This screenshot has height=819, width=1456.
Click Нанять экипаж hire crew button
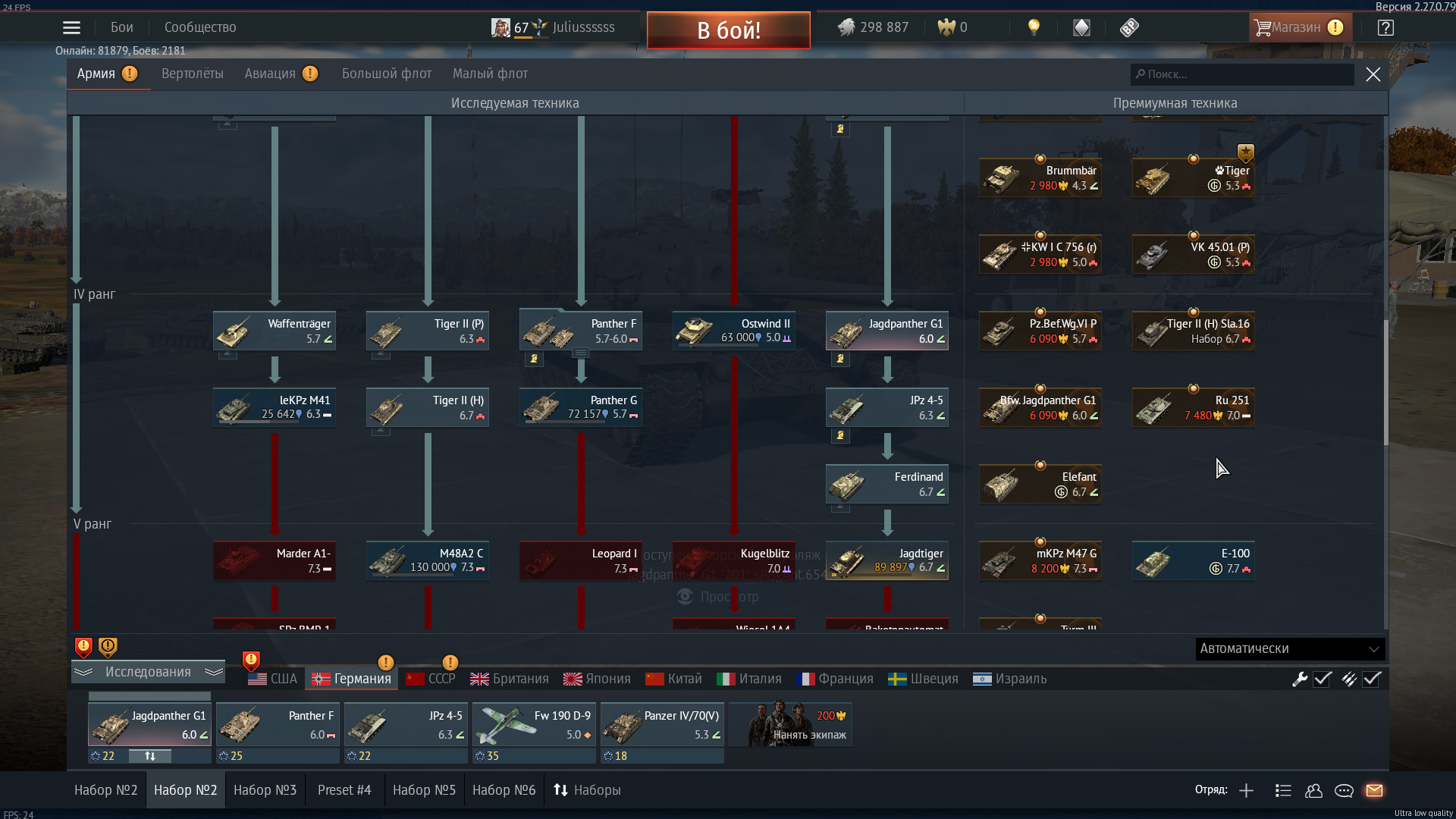(790, 724)
